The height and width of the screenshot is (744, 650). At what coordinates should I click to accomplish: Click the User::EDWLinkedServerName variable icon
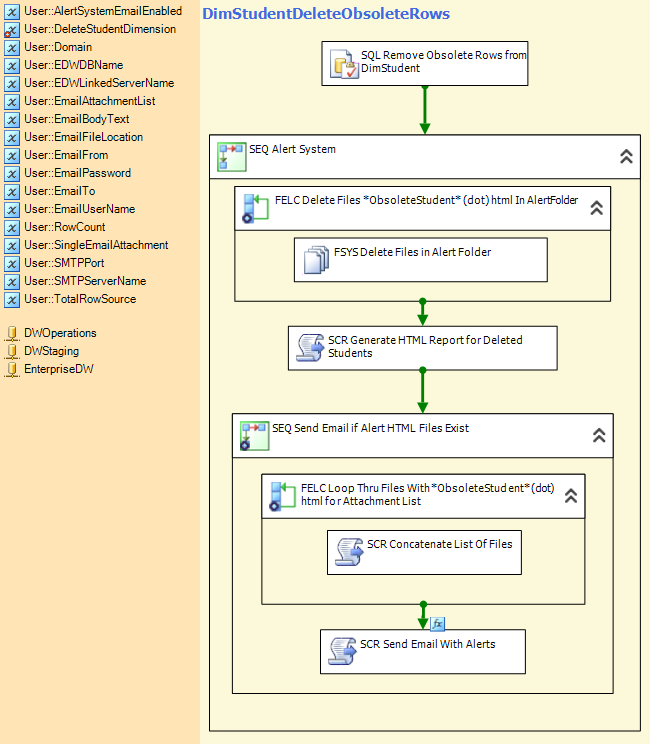pos(12,84)
